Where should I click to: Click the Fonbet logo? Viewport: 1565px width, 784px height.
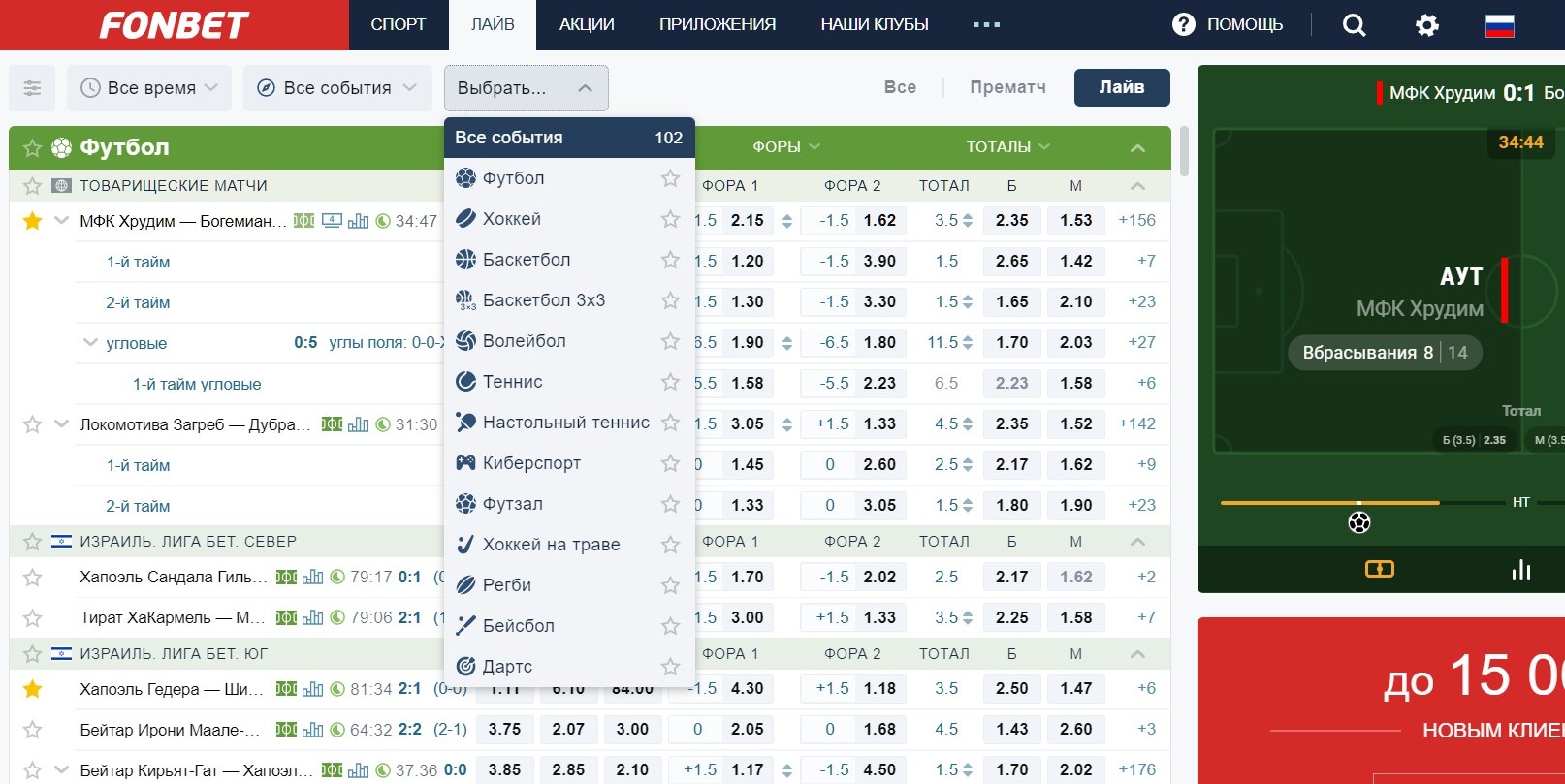point(175,25)
